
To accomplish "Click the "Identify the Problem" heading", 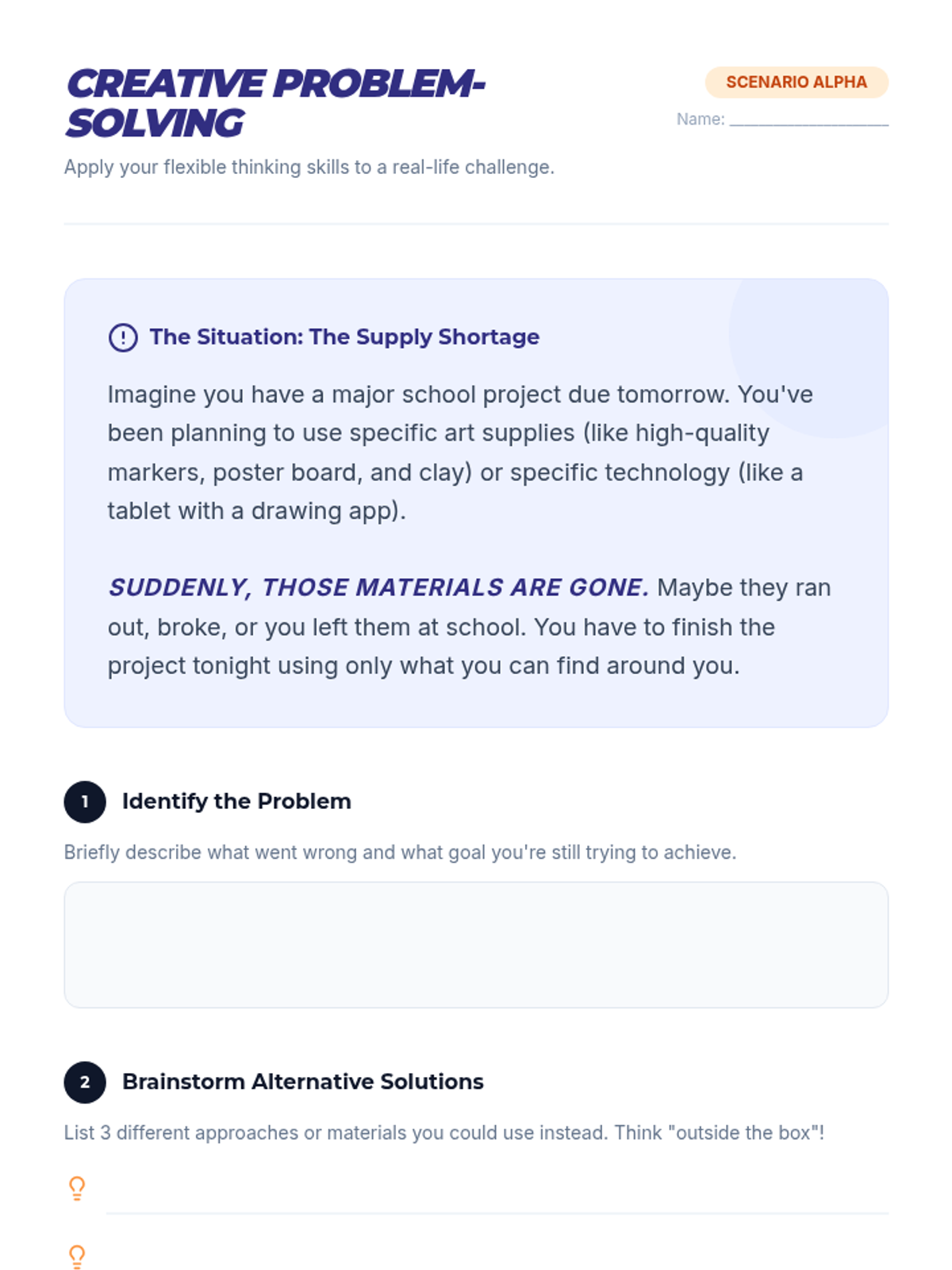I will click(236, 802).
